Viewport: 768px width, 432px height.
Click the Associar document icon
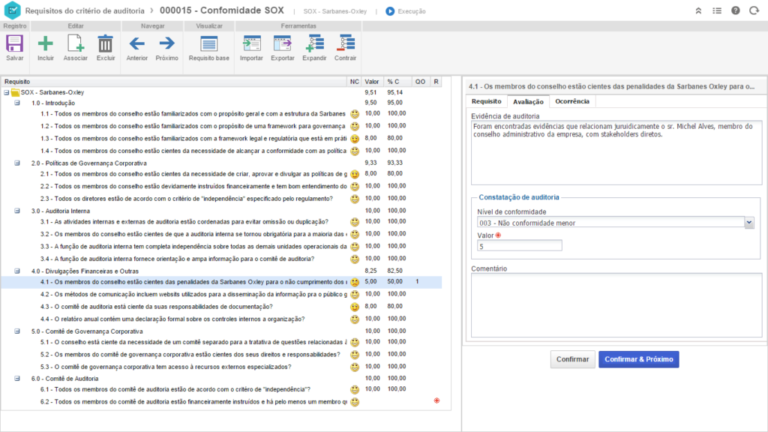coord(76,43)
